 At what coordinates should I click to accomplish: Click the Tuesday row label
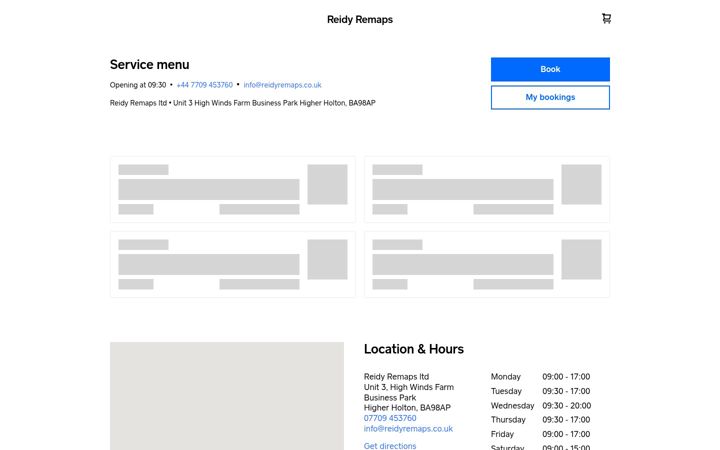pyautogui.click(x=506, y=391)
